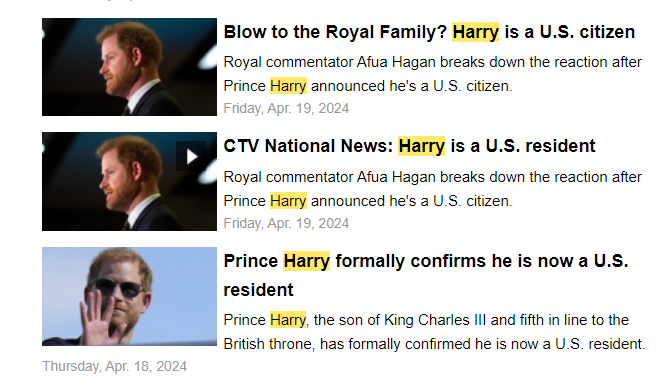Viewport: 669px width, 384px height.
Task: Open 'Prince Harry formally confirms' headline
Action: point(426,275)
